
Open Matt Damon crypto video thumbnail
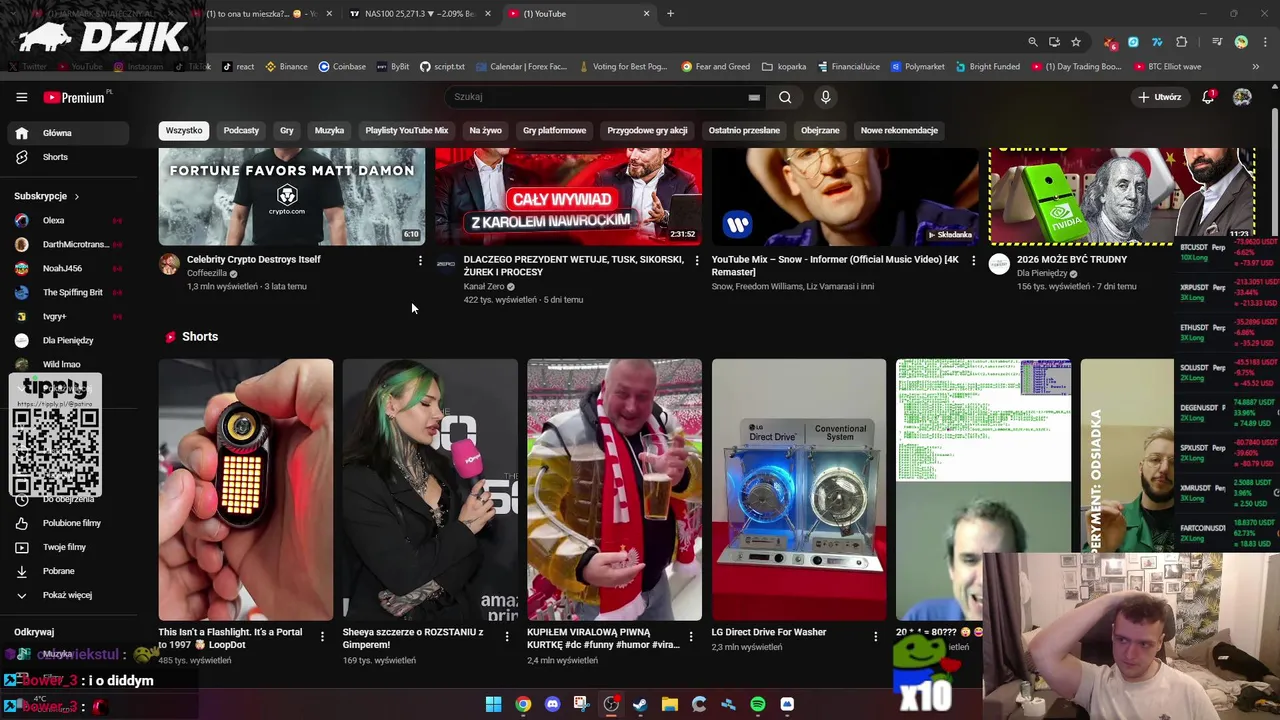click(x=292, y=196)
